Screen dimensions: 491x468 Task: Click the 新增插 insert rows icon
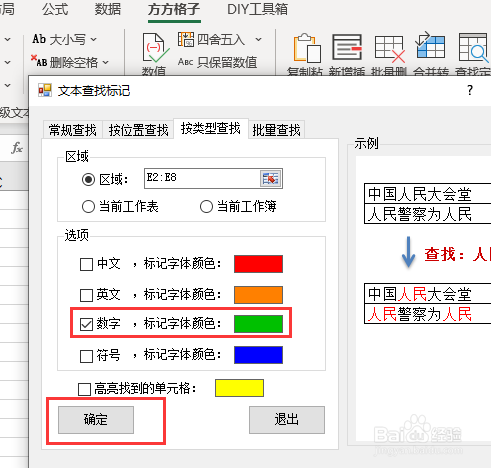click(x=347, y=48)
